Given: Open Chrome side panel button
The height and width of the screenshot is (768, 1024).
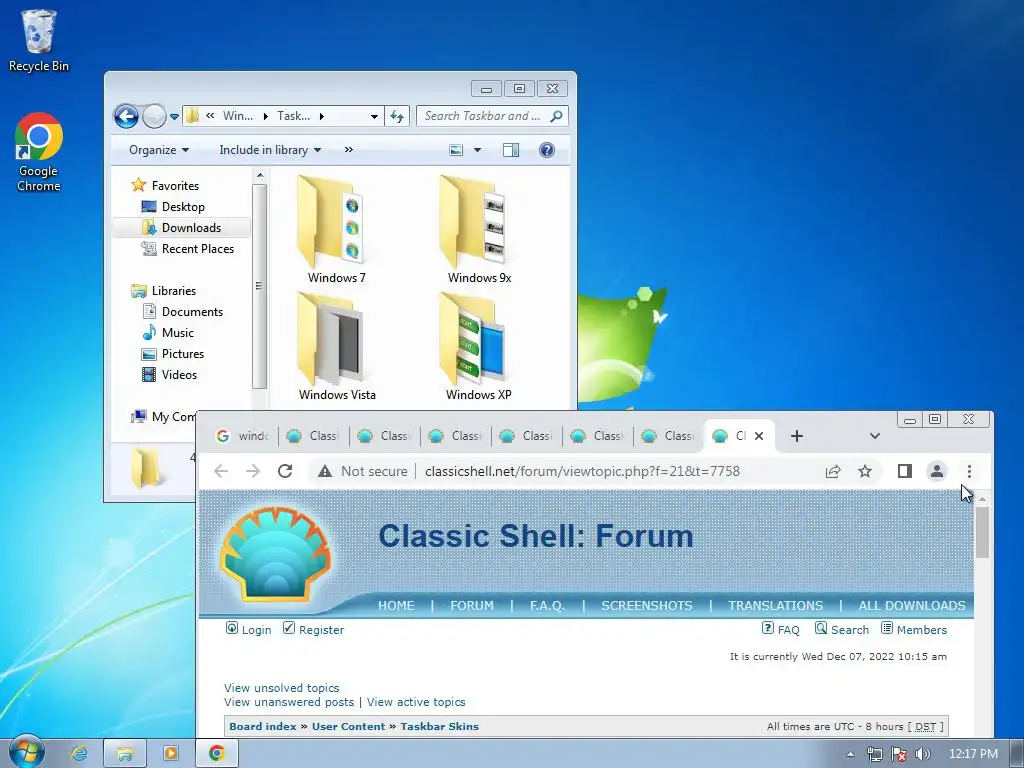Looking at the screenshot, I should [904, 471].
